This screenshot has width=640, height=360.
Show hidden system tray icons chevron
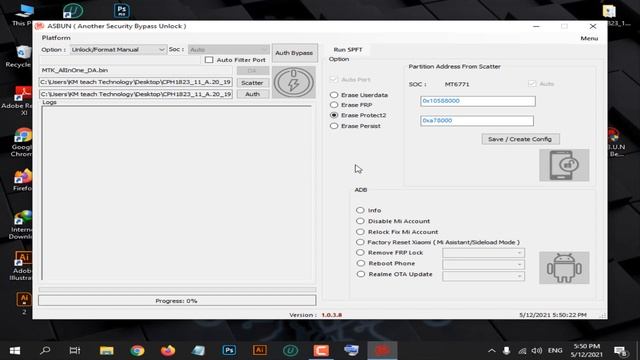click(492, 351)
